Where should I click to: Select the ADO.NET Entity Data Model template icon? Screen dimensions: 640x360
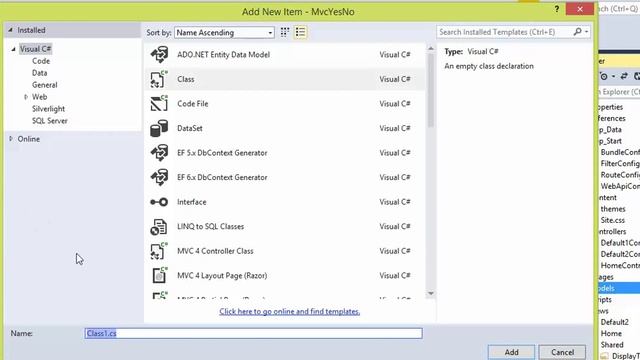pyautogui.click(x=159, y=55)
